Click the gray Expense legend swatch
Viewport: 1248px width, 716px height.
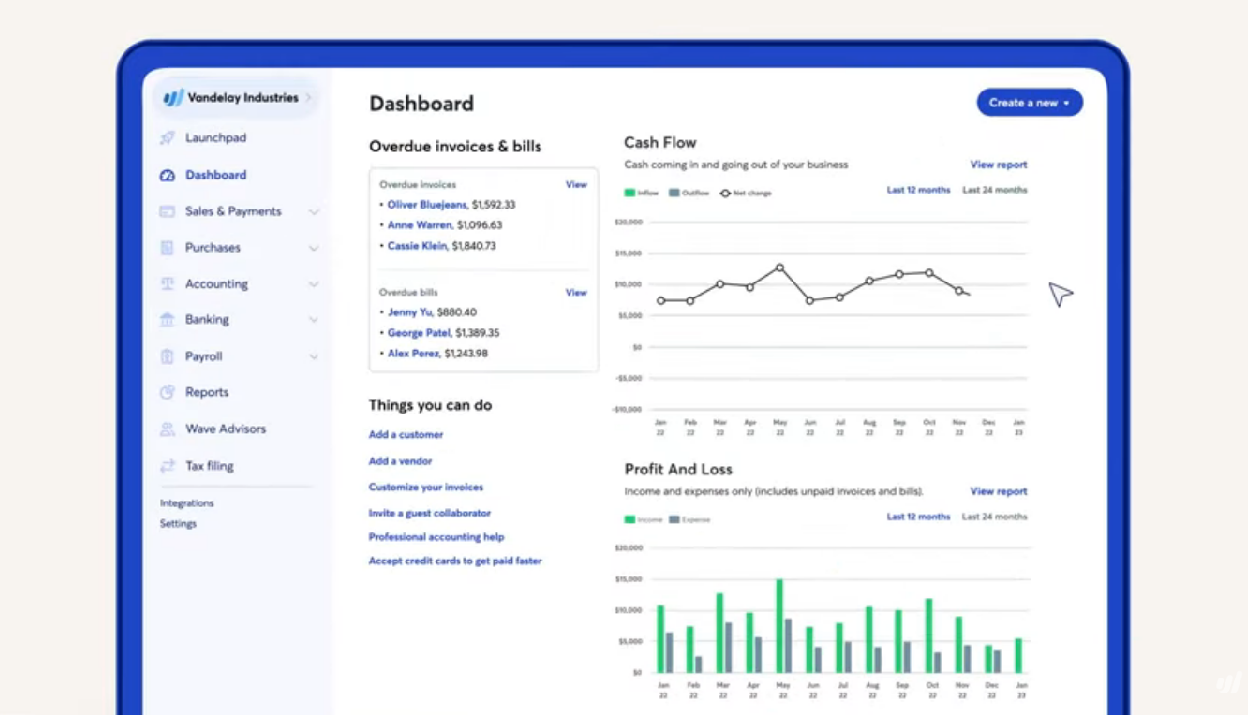tap(674, 520)
